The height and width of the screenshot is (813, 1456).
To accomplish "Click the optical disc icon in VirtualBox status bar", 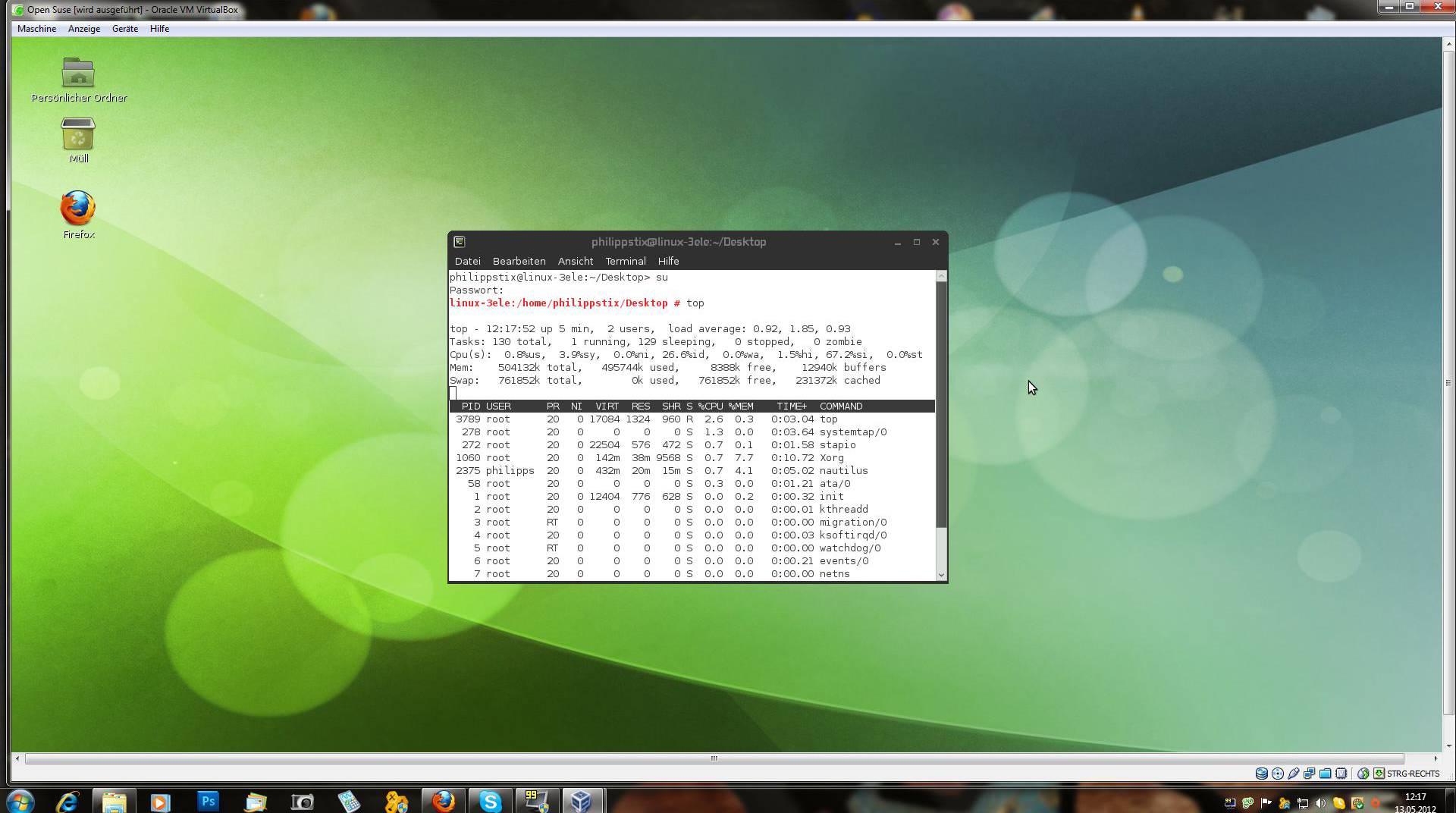I will [x=1278, y=774].
